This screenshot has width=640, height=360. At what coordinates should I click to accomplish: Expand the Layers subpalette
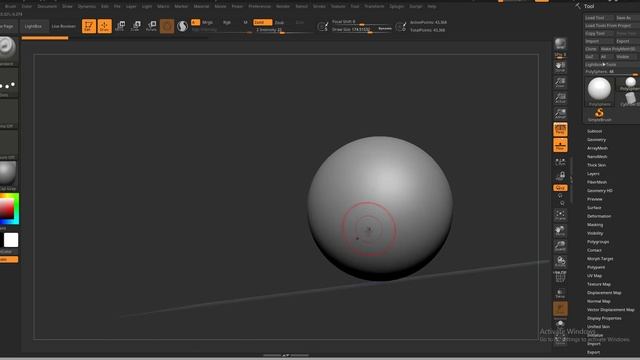point(593,173)
